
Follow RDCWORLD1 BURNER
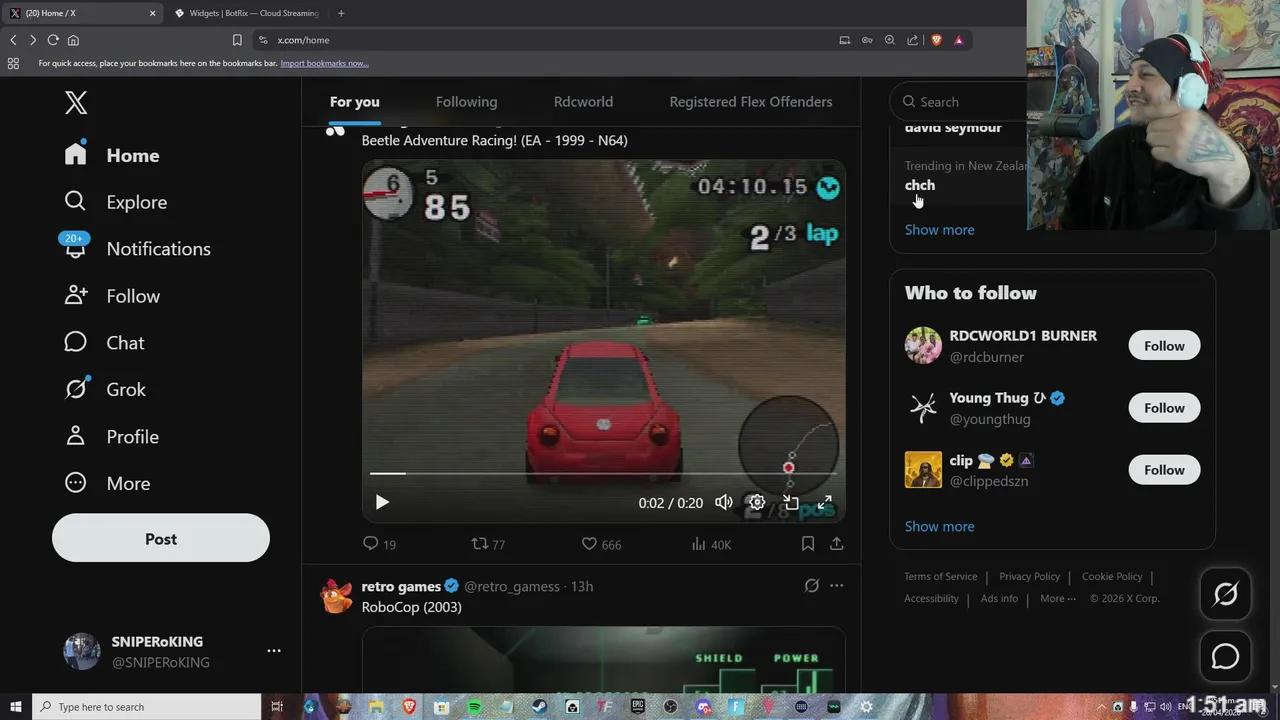pyautogui.click(x=1164, y=346)
